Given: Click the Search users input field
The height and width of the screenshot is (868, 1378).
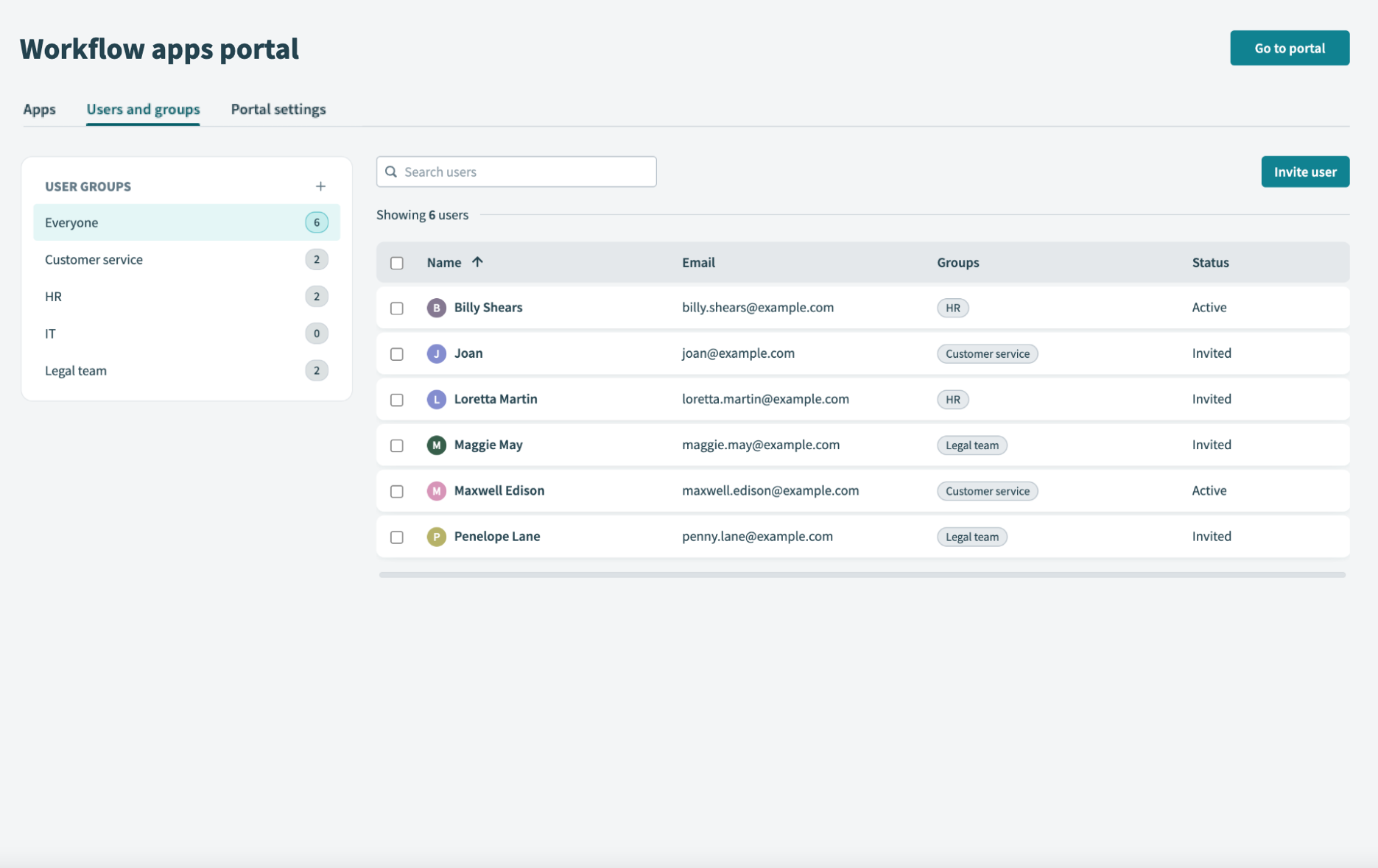Looking at the screenshot, I should pyautogui.click(x=516, y=172).
